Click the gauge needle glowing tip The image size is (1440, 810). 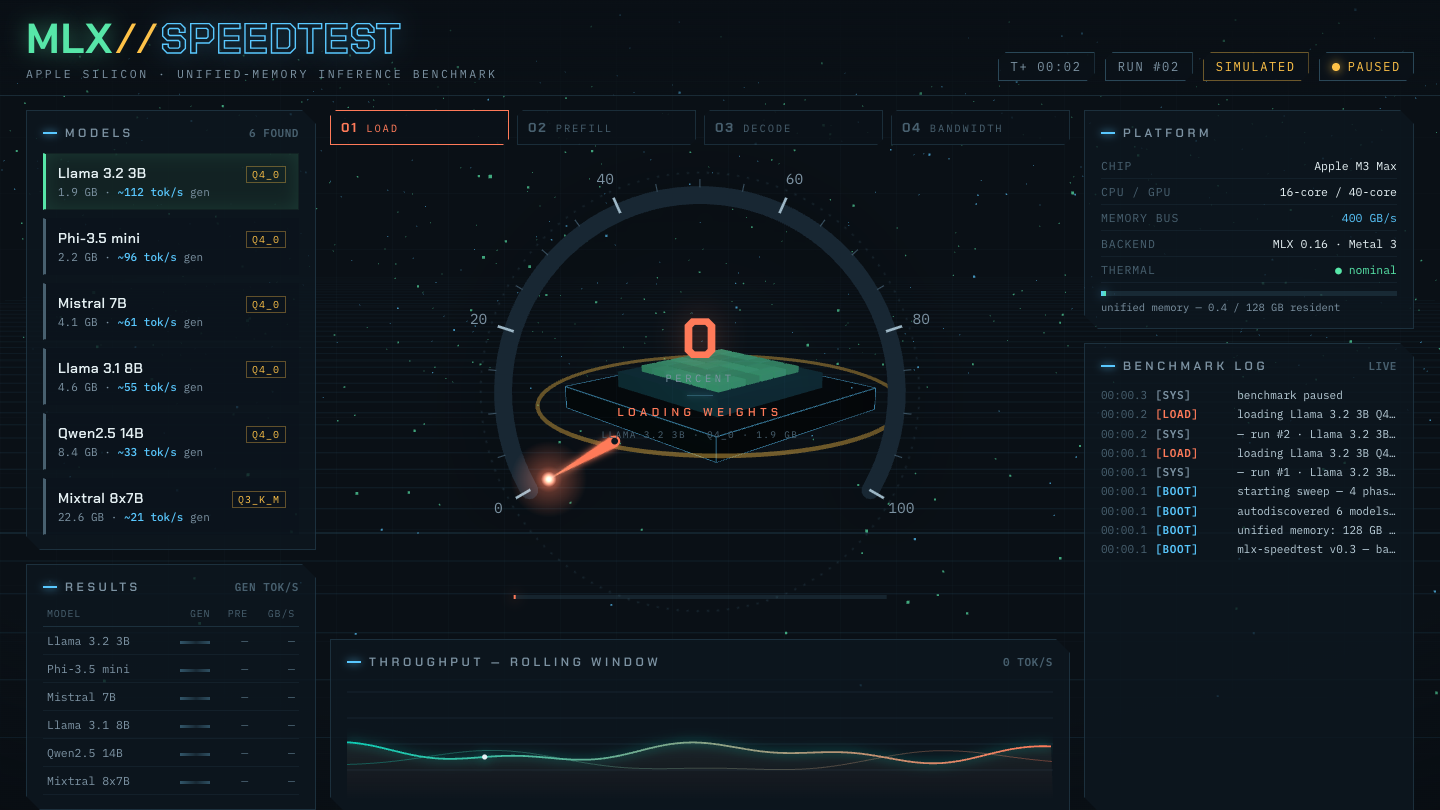[548, 479]
